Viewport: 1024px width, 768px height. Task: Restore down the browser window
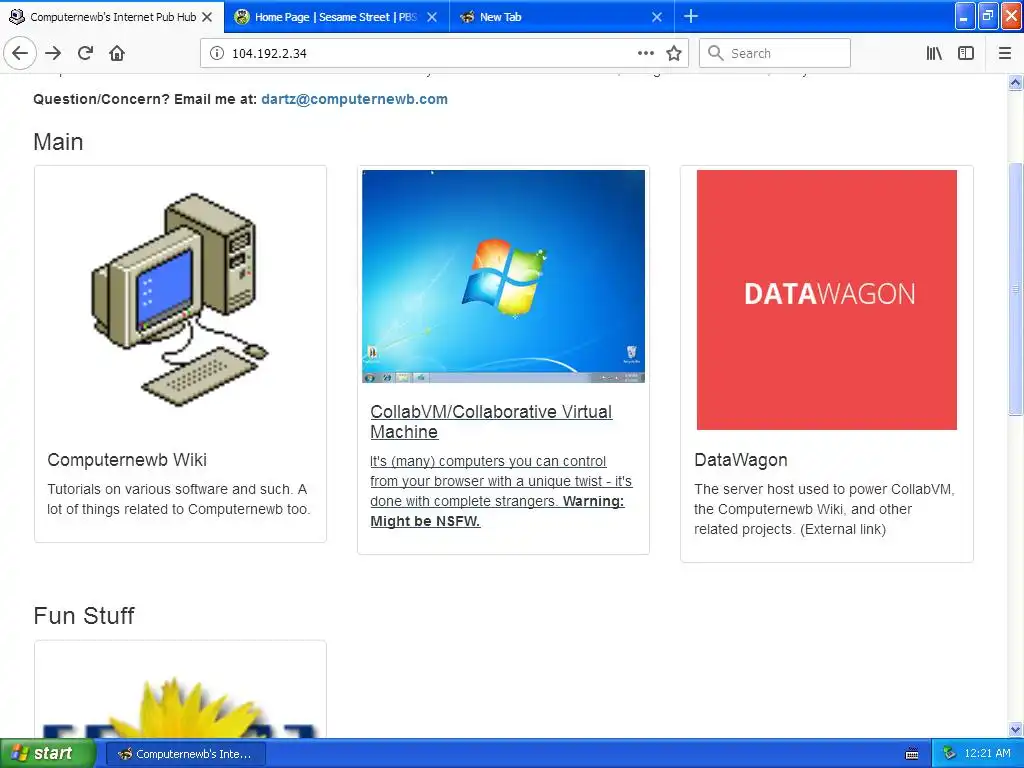pyautogui.click(x=987, y=16)
